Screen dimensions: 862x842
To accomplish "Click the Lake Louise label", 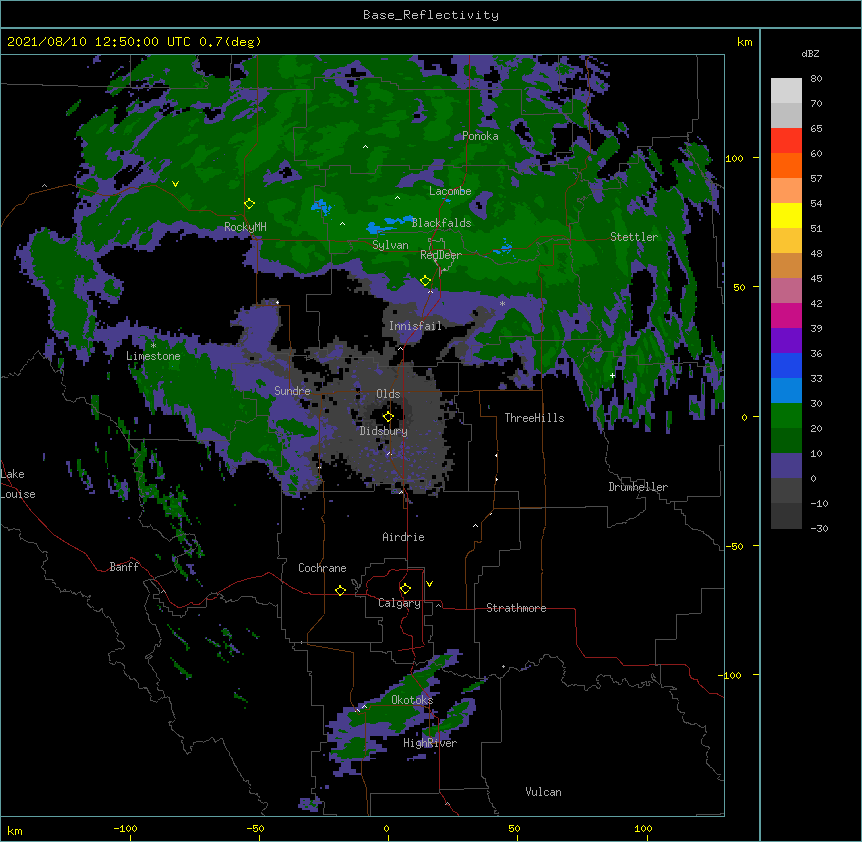I will [x=18, y=484].
